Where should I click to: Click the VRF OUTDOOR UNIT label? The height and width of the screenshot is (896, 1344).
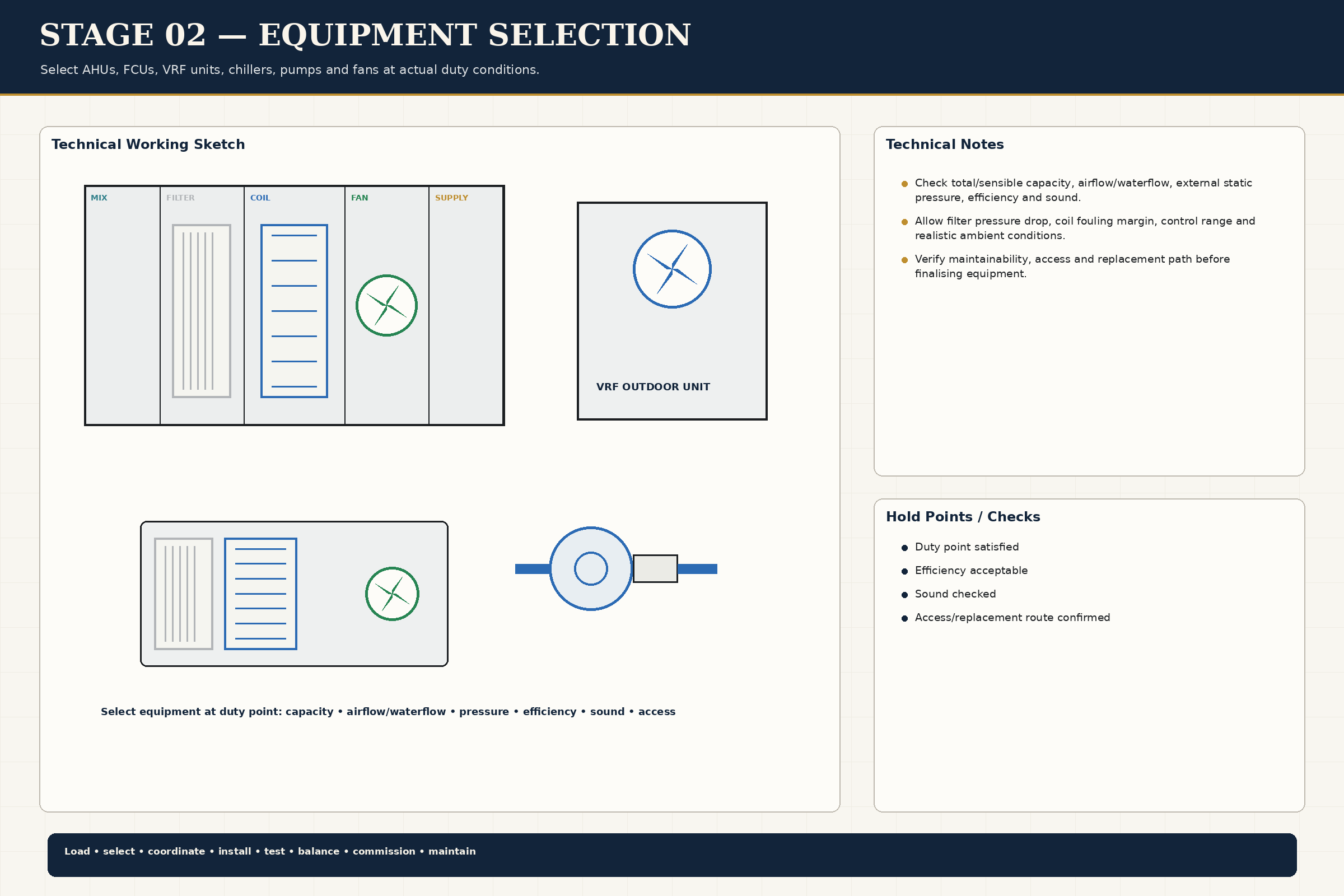click(x=653, y=387)
